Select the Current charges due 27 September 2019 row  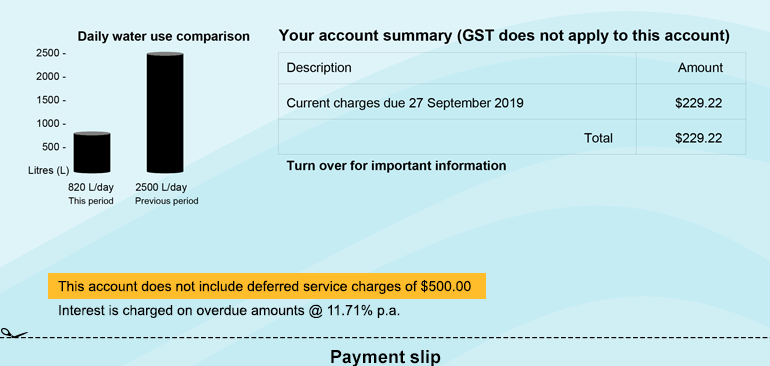point(512,102)
